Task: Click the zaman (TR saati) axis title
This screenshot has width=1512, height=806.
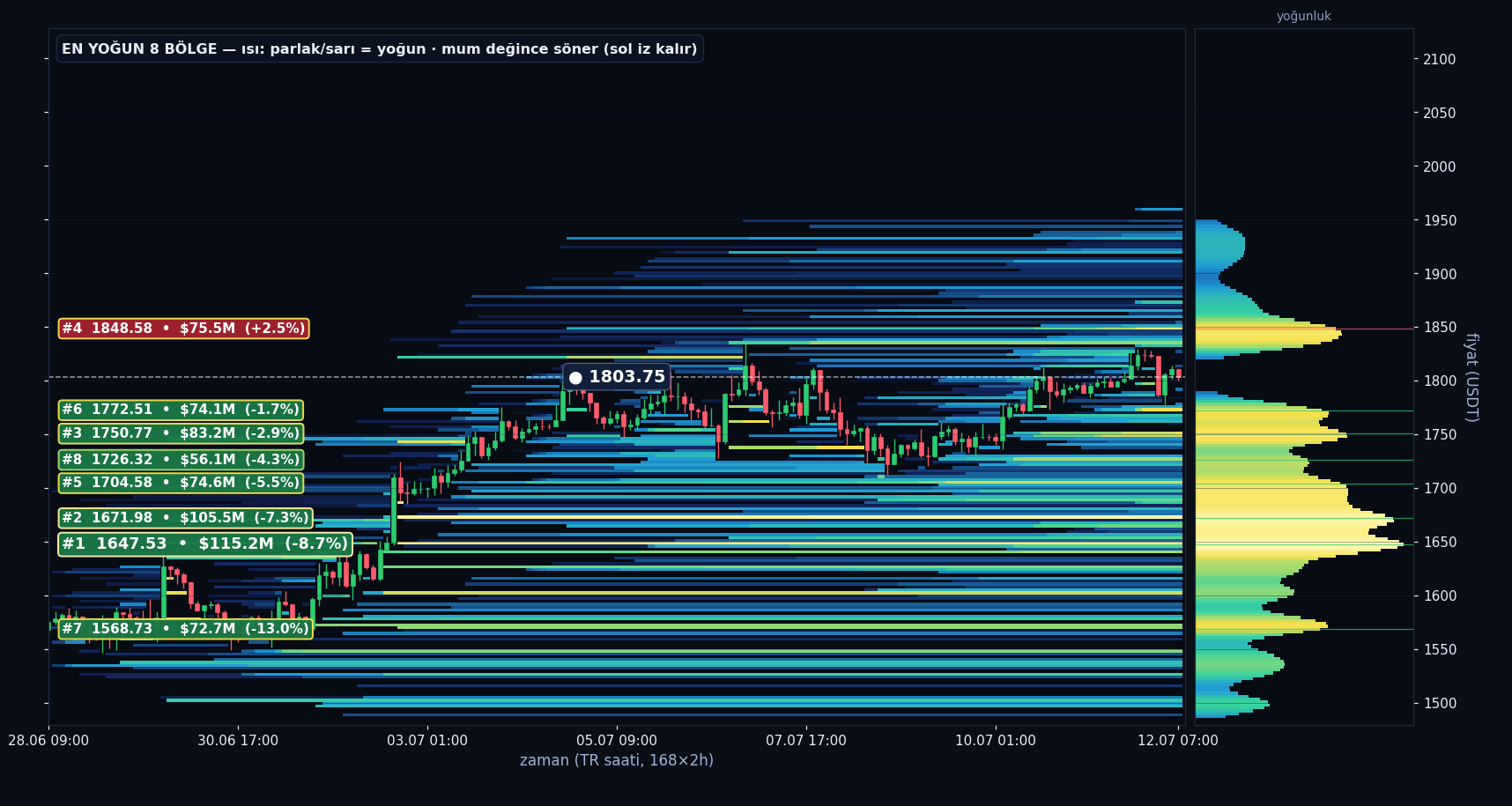Action: 617,760
